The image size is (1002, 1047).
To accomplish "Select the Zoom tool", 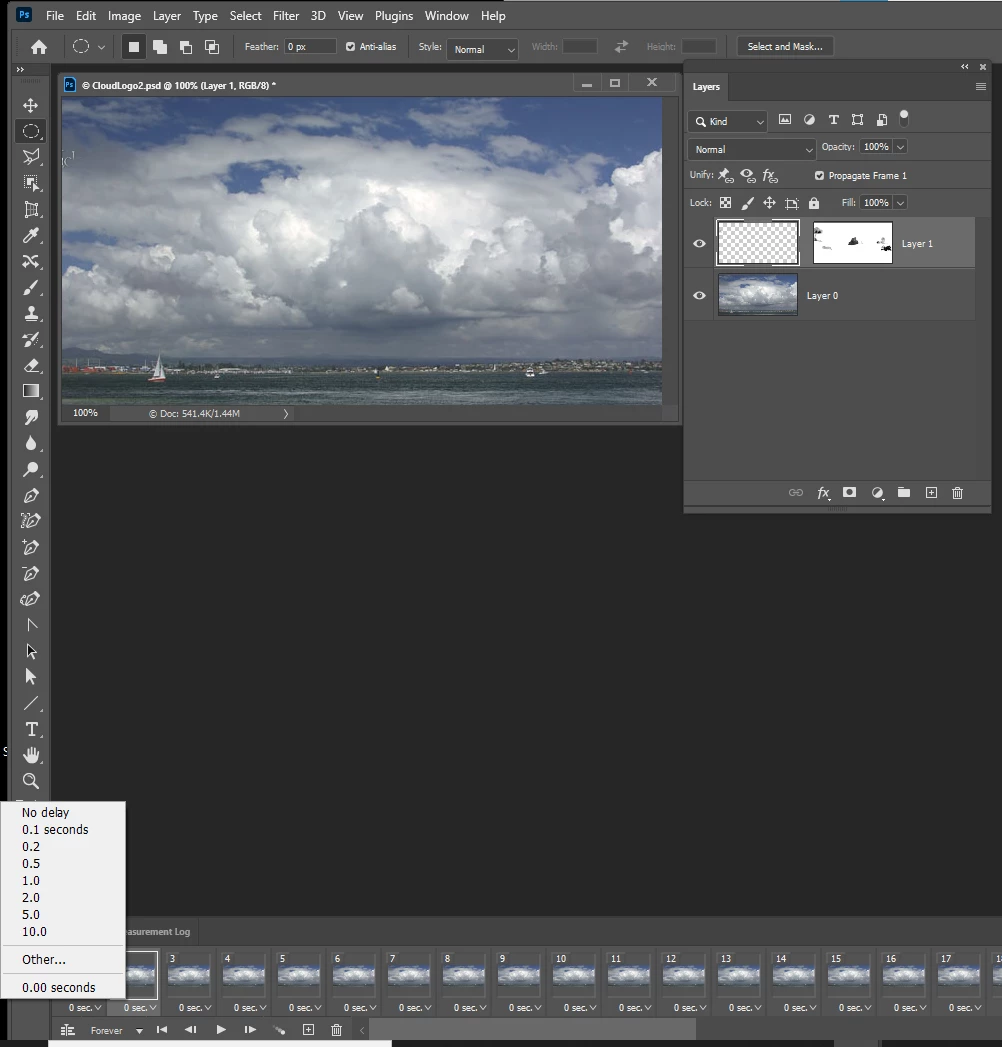I will click(31, 781).
